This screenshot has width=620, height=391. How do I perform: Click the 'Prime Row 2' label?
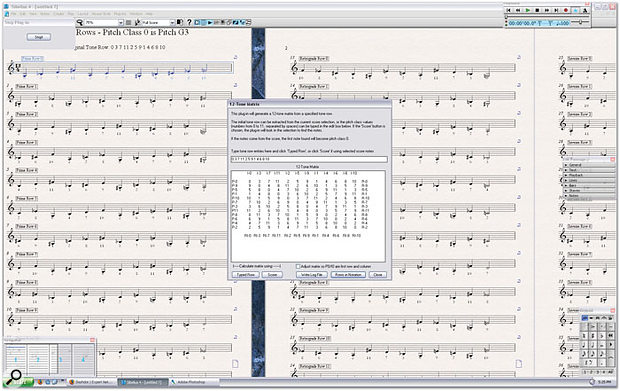point(26,114)
